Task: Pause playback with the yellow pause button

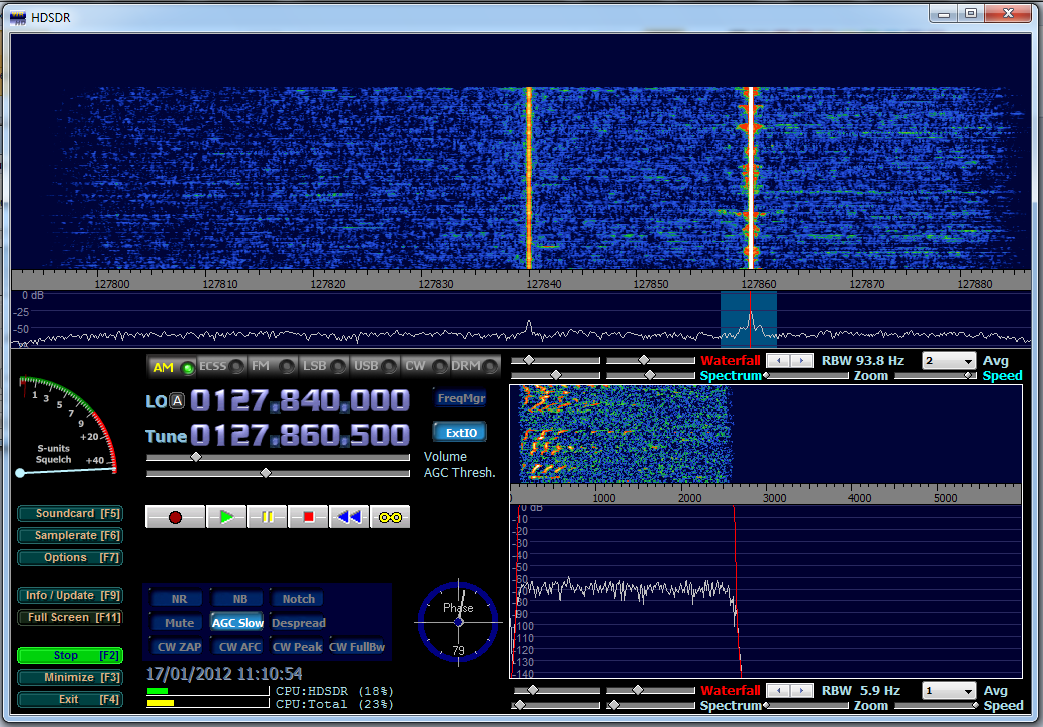Action: (267, 517)
